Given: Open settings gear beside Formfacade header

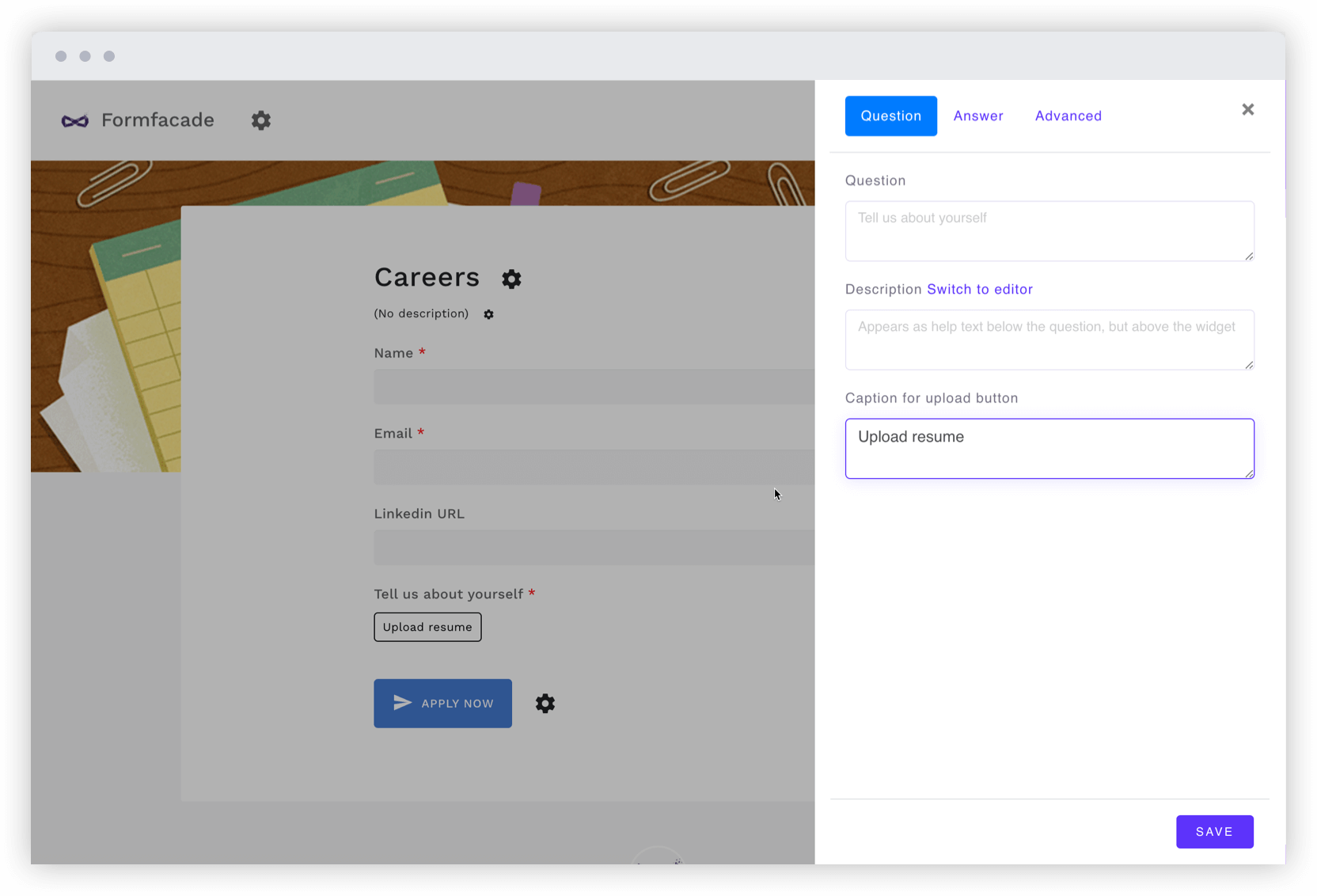Looking at the screenshot, I should click(x=261, y=120).
